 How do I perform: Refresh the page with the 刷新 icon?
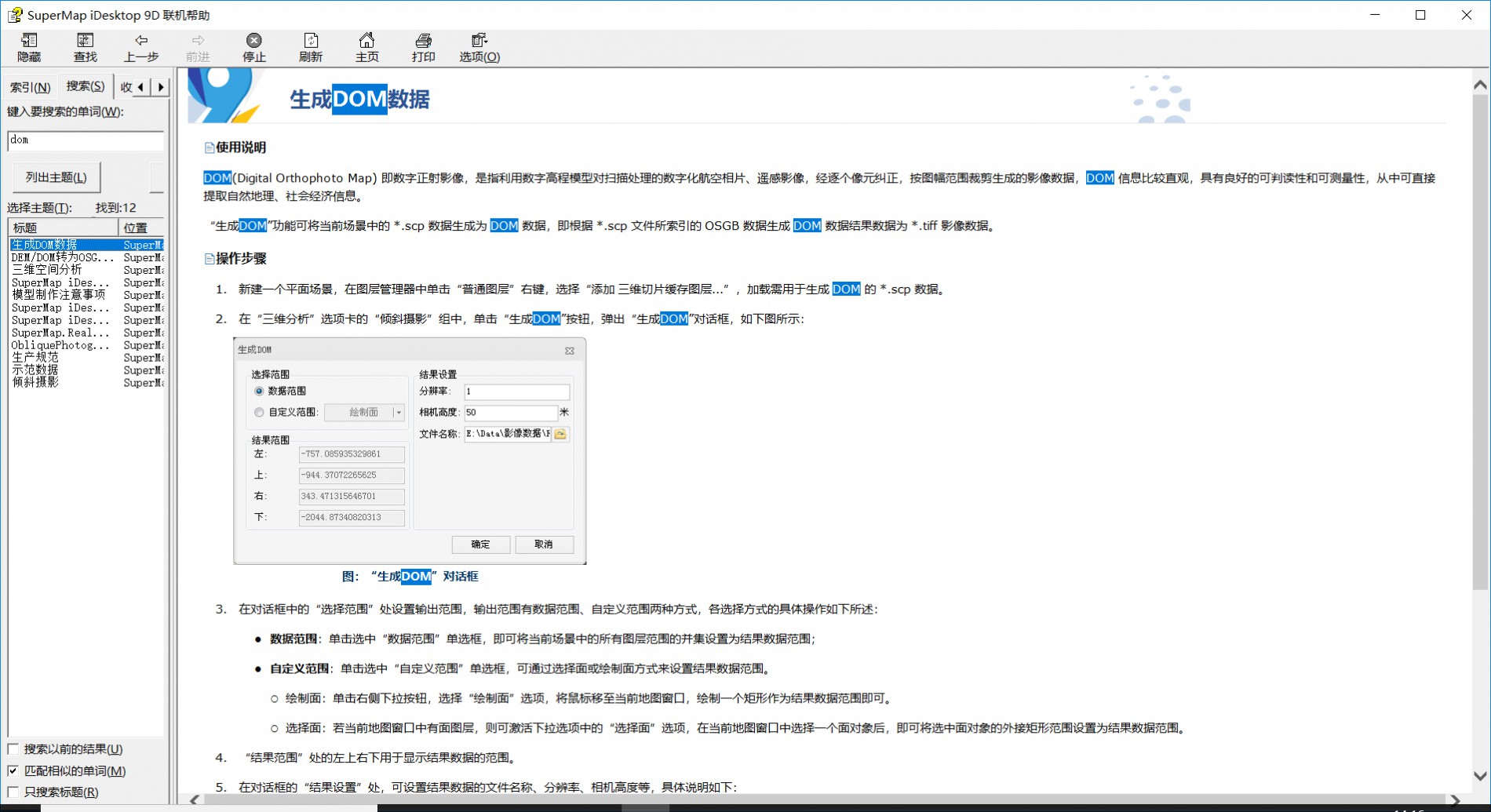click(311, 48)
